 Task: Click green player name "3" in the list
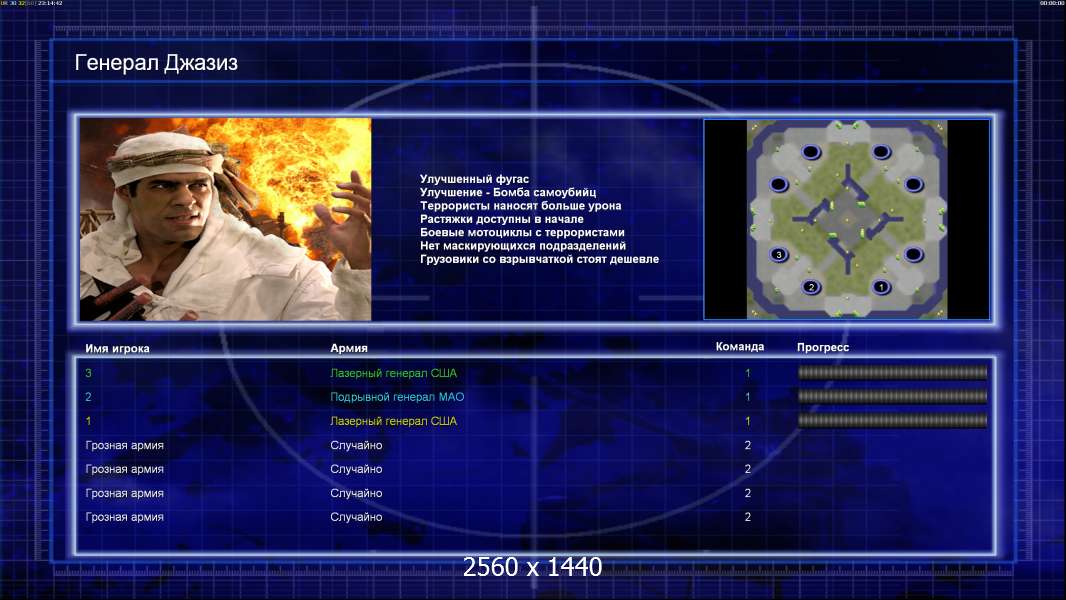tap(88, 373)
